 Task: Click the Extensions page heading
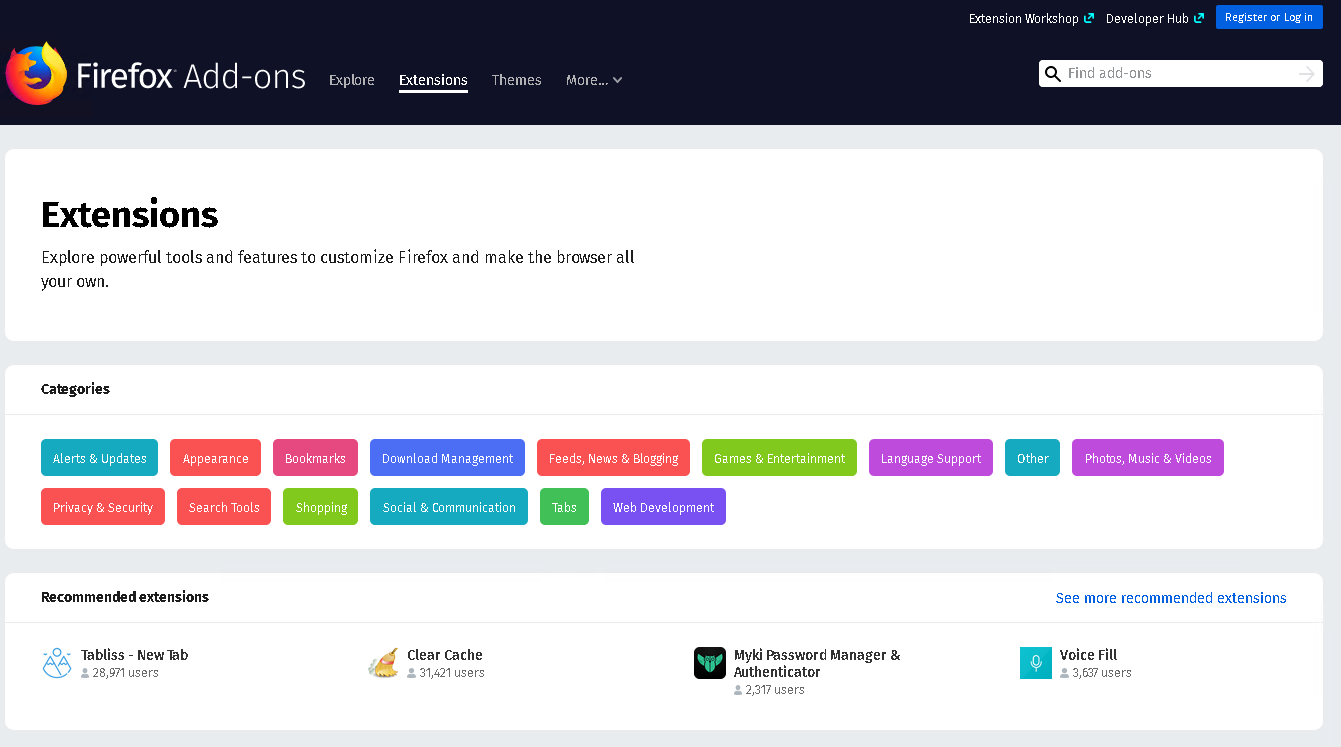(130, 215)
